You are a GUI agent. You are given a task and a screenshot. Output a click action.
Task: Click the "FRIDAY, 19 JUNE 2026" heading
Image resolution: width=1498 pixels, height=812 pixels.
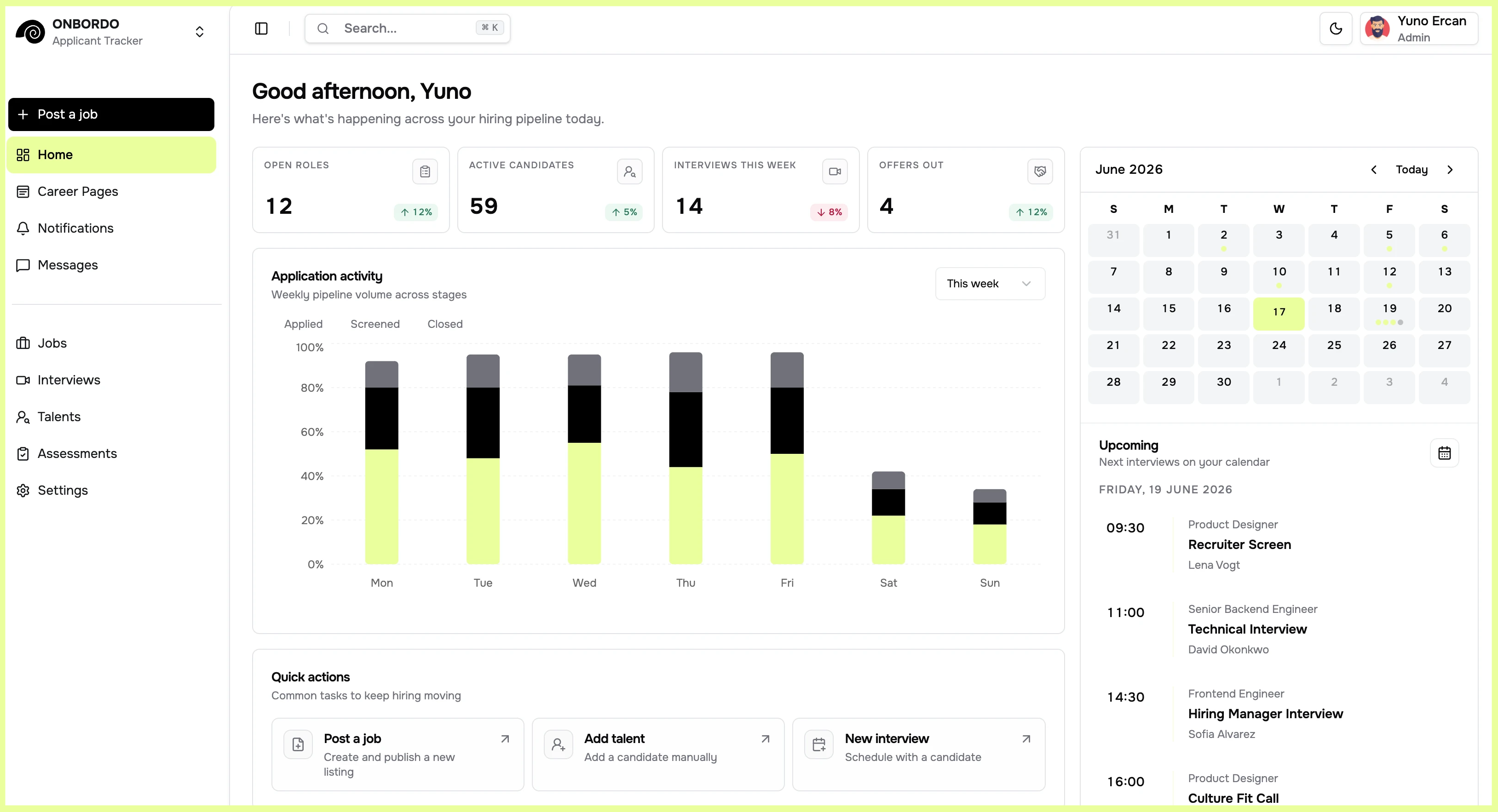coord(1165,489)
